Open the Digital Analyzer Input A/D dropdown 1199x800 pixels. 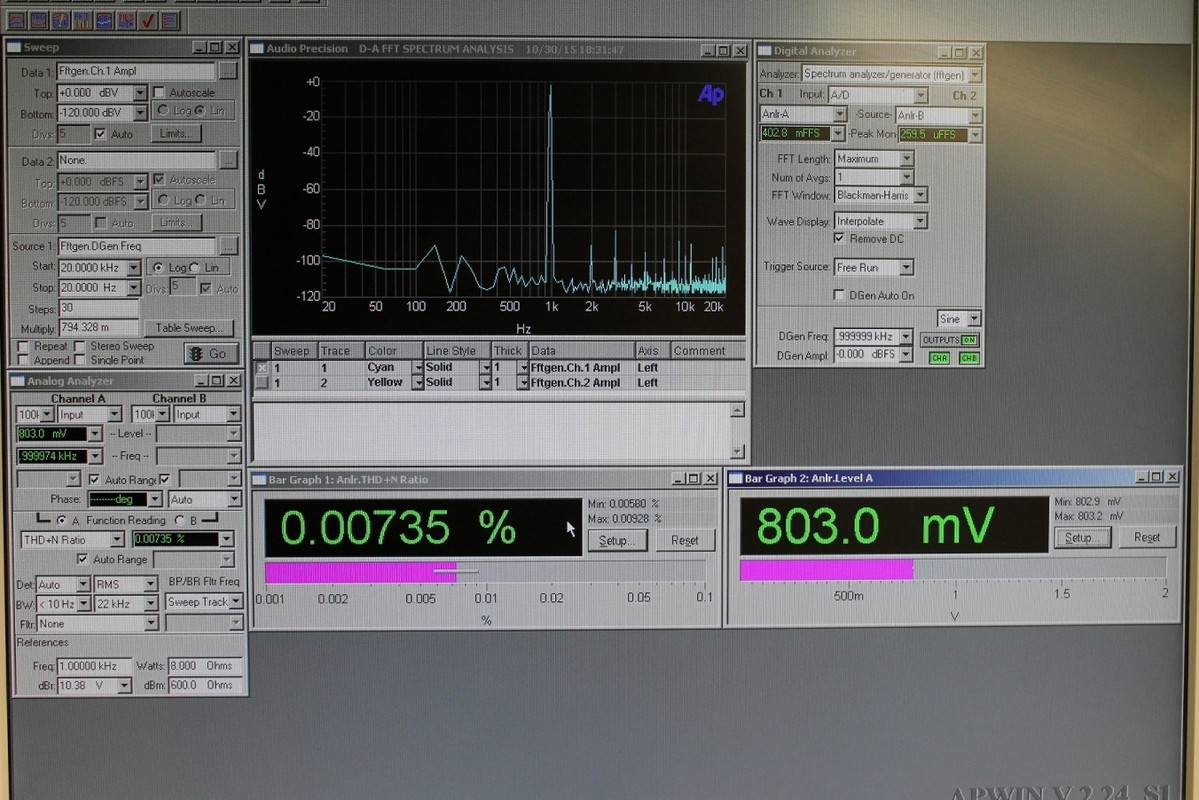[921, 95]
